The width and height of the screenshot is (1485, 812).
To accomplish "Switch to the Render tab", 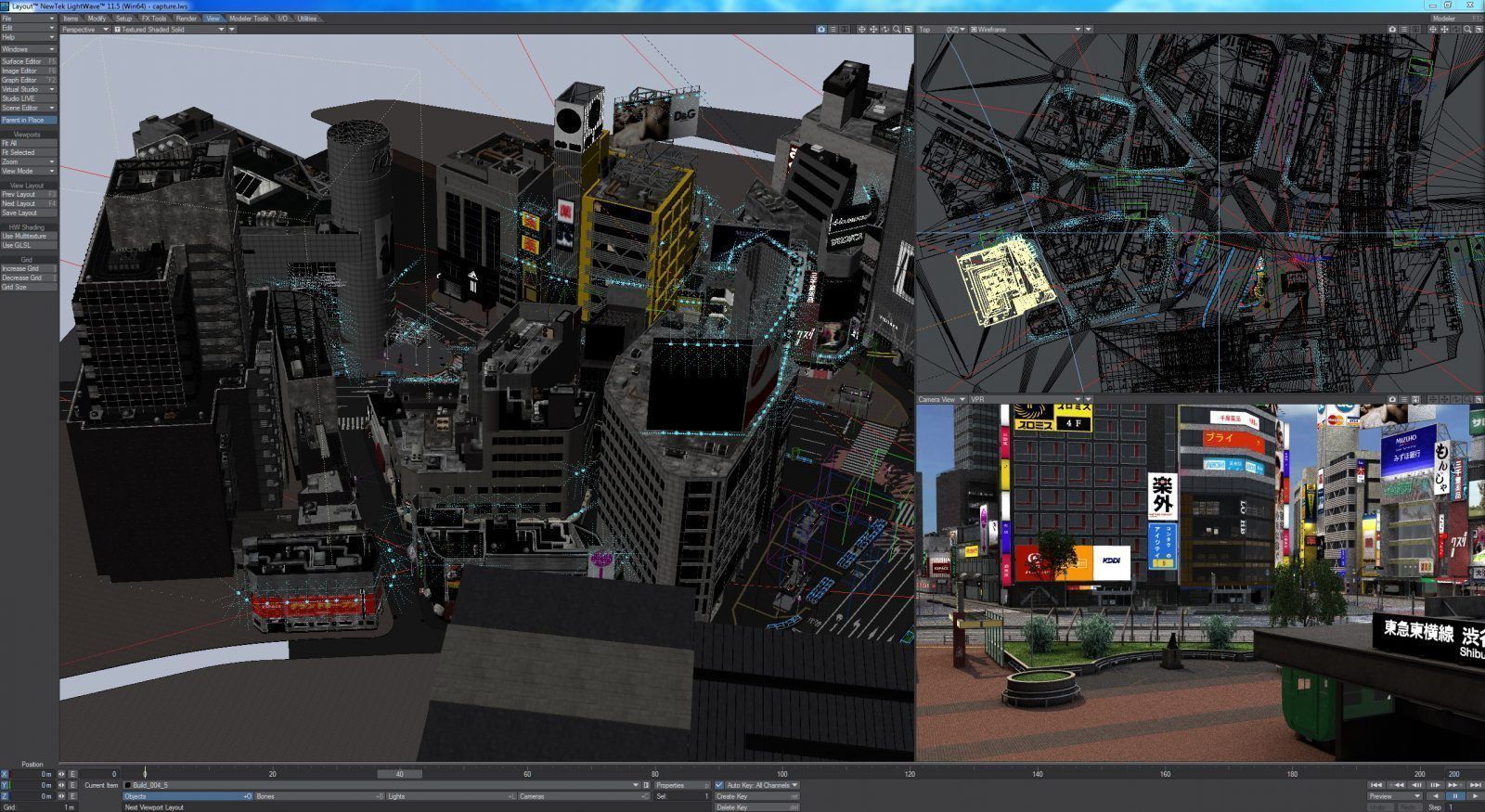I will point(187,19).
